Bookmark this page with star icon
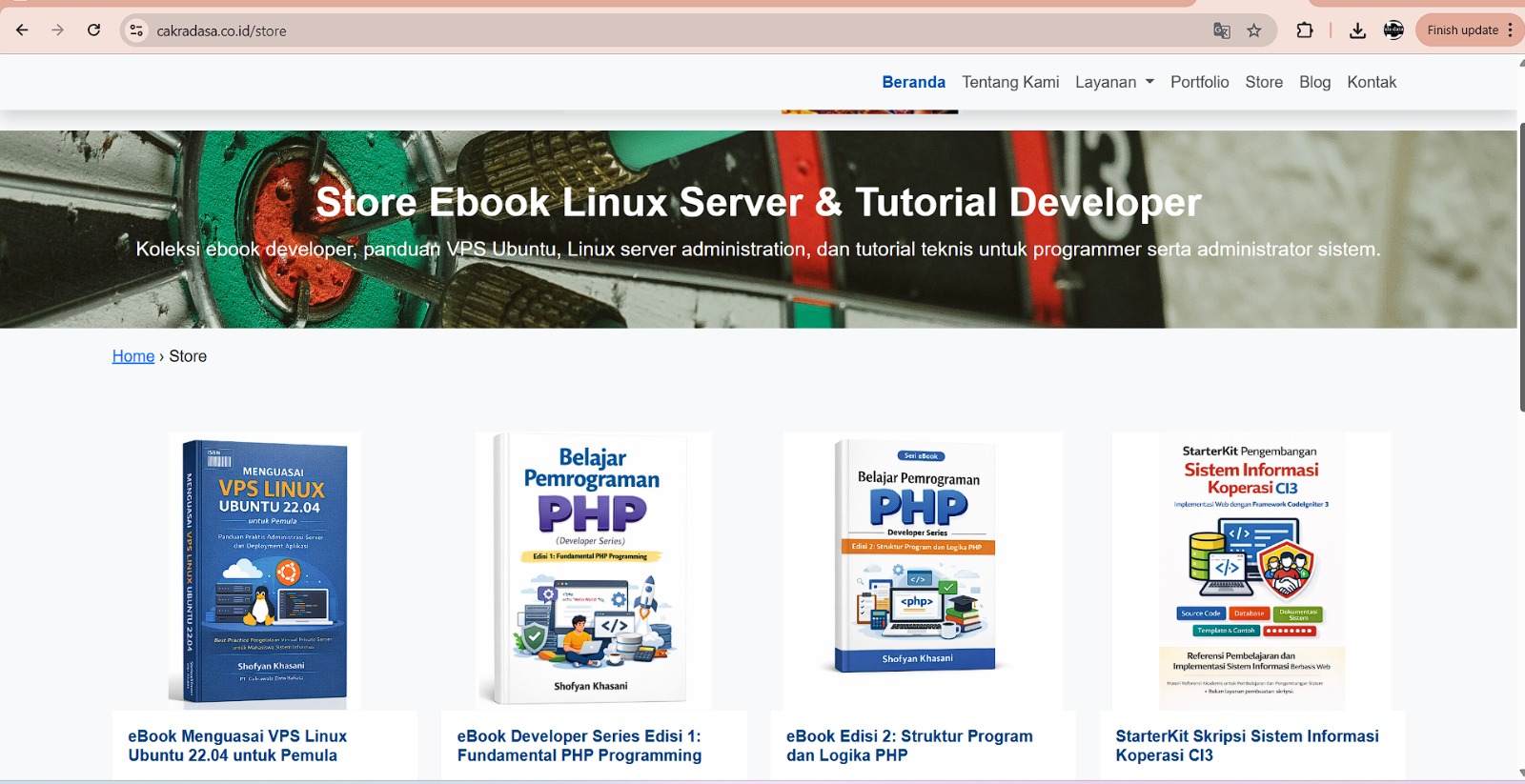This screenshot has height=784, width=1525. (1254, 30)
